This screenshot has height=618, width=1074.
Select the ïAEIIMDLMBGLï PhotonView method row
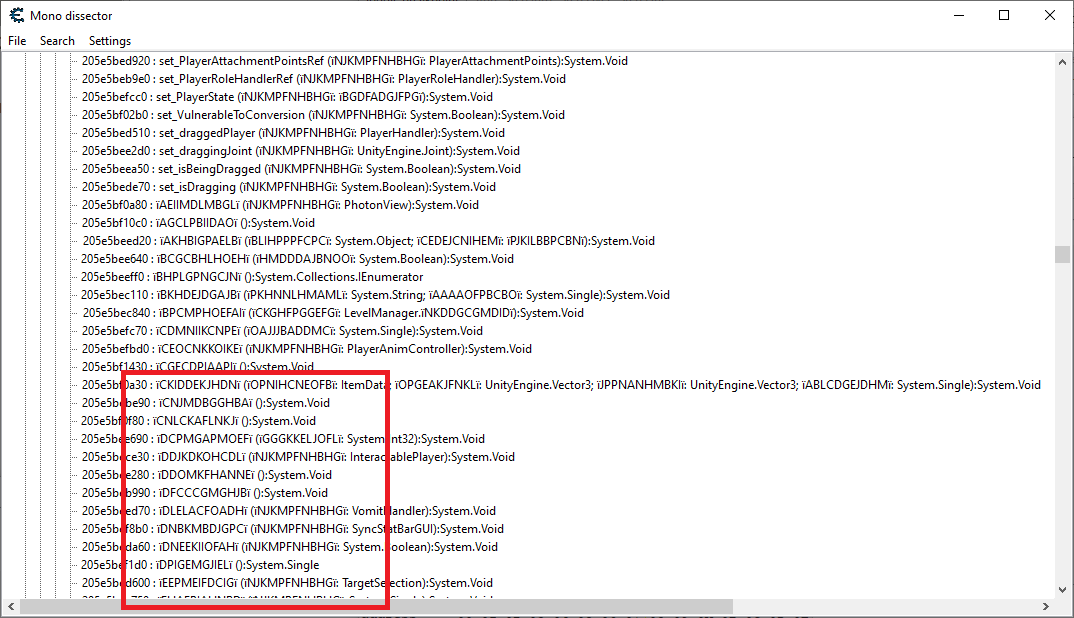click(x=280, y=205)
